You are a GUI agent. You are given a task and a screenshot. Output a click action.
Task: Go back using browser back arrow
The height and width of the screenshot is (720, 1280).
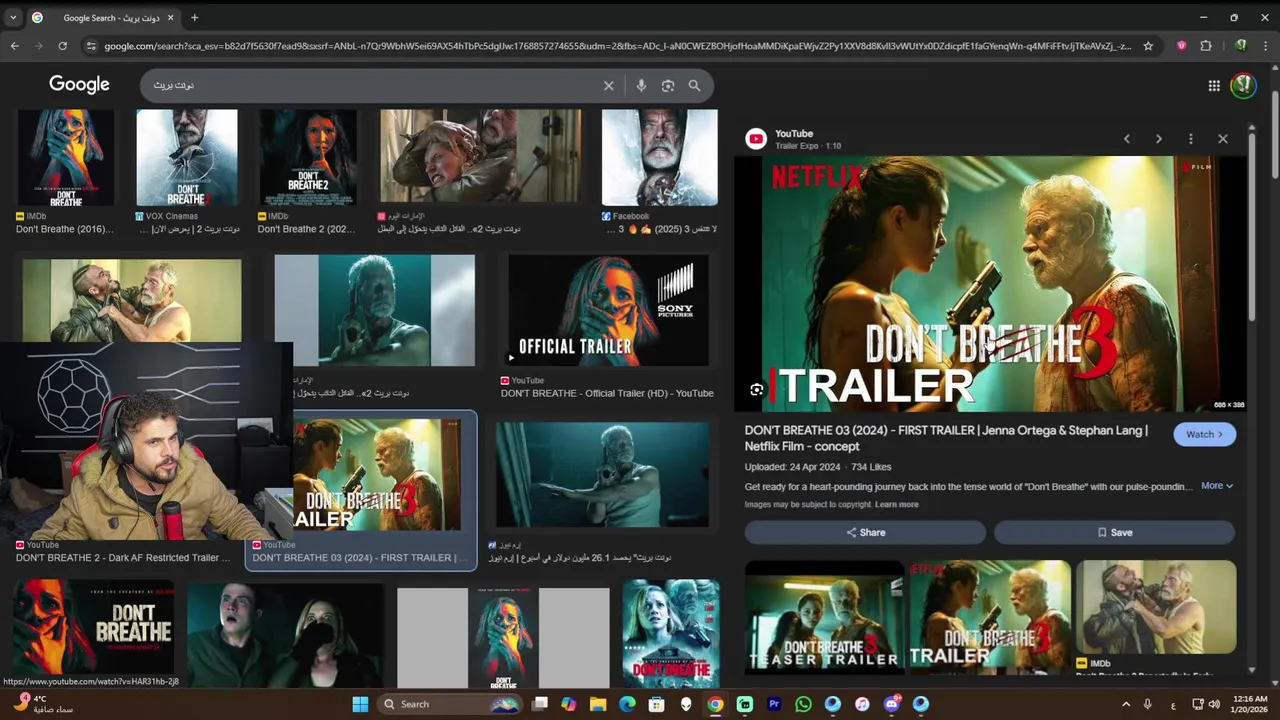(14, 46)
